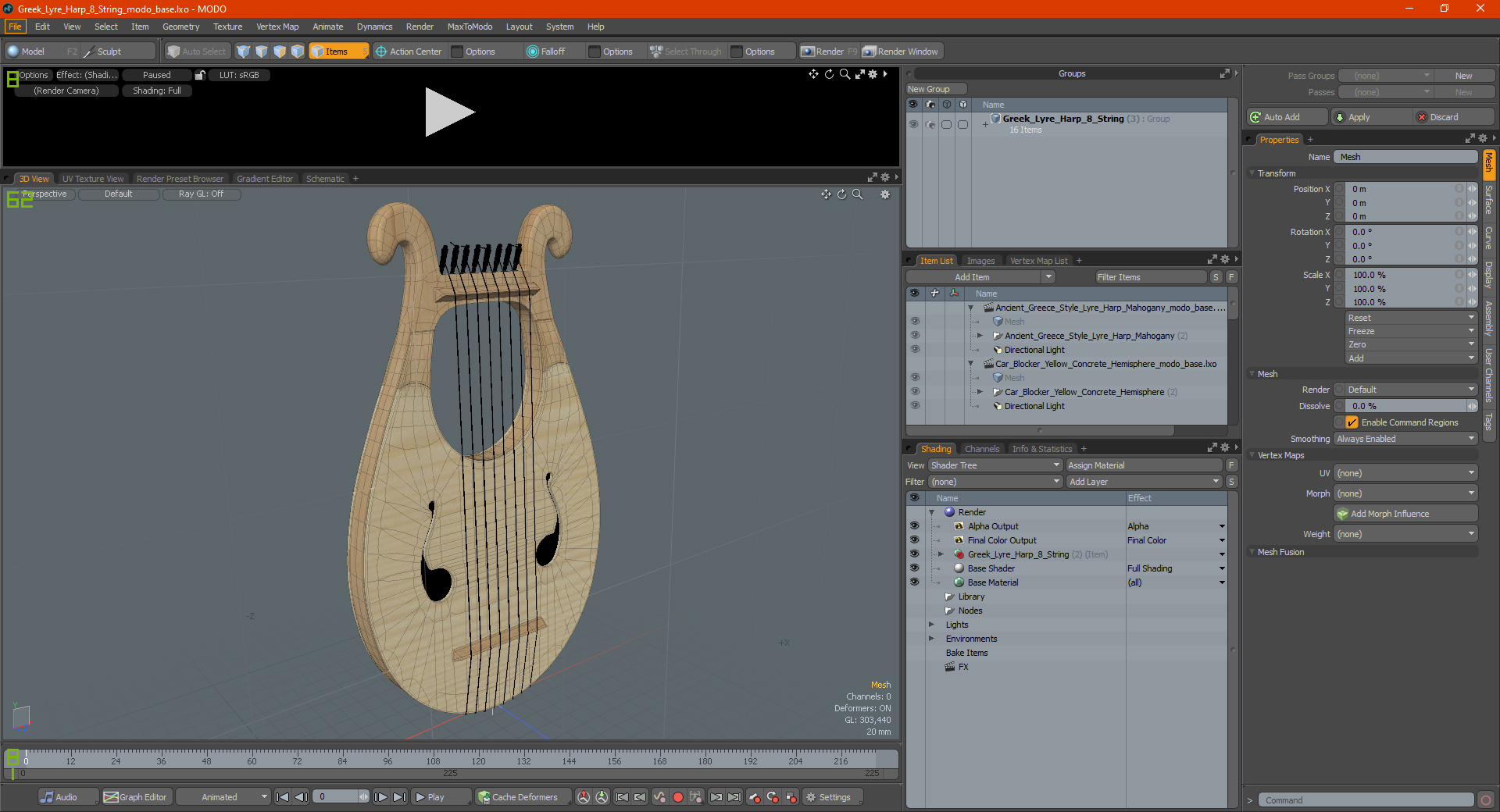This screenshot has width=1500, height=812.
Task: Activate Items selection mode
Action: 338,52
